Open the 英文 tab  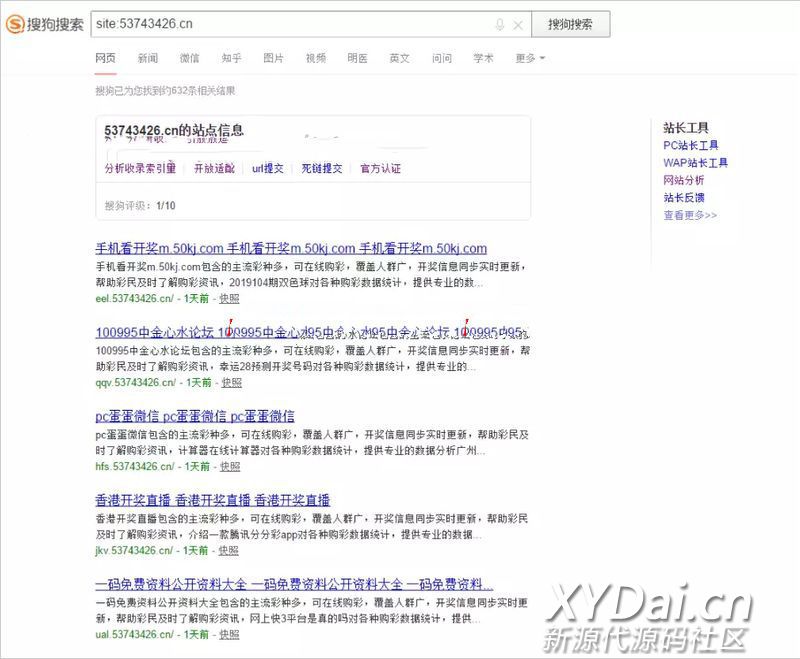399,58
